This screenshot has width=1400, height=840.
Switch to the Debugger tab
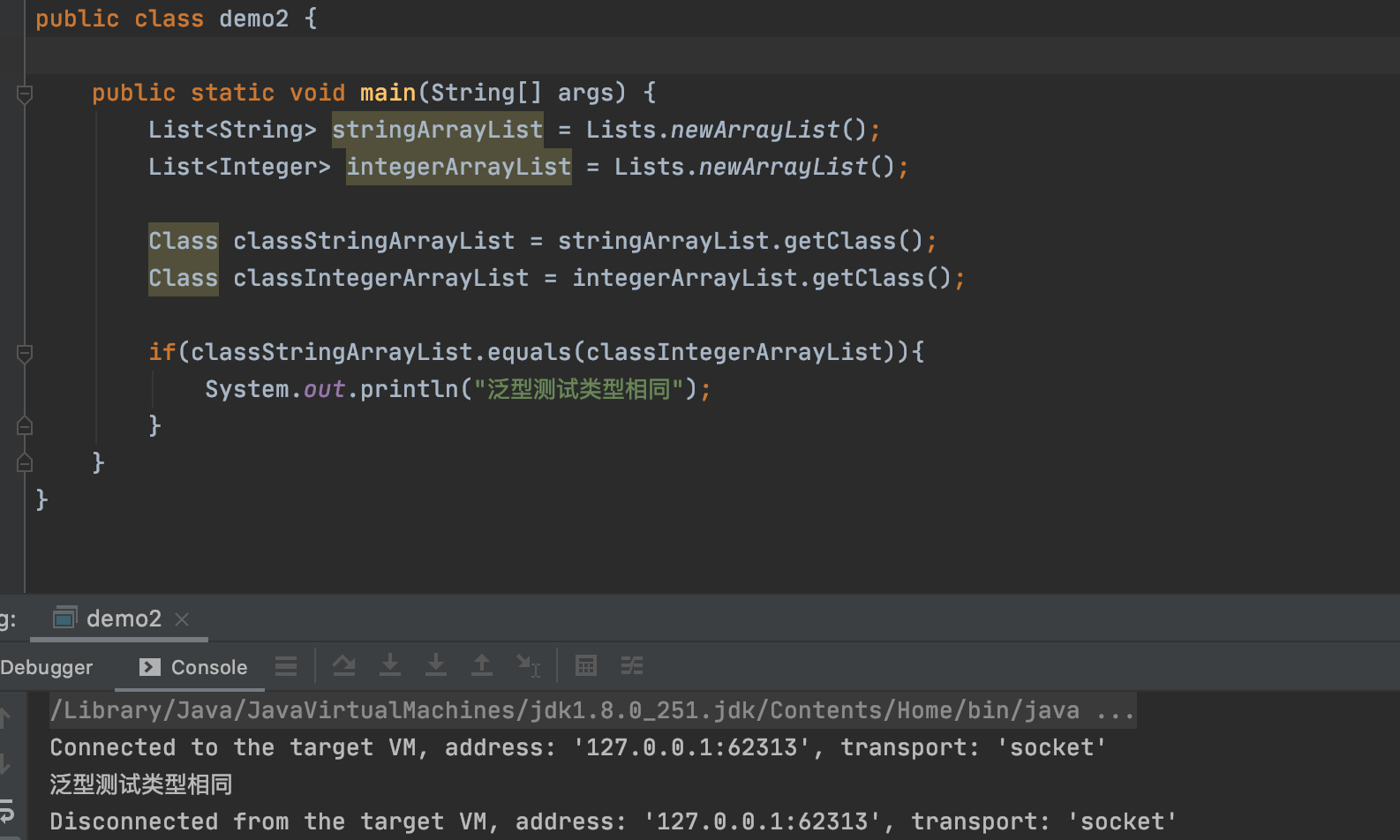[46, 668]
